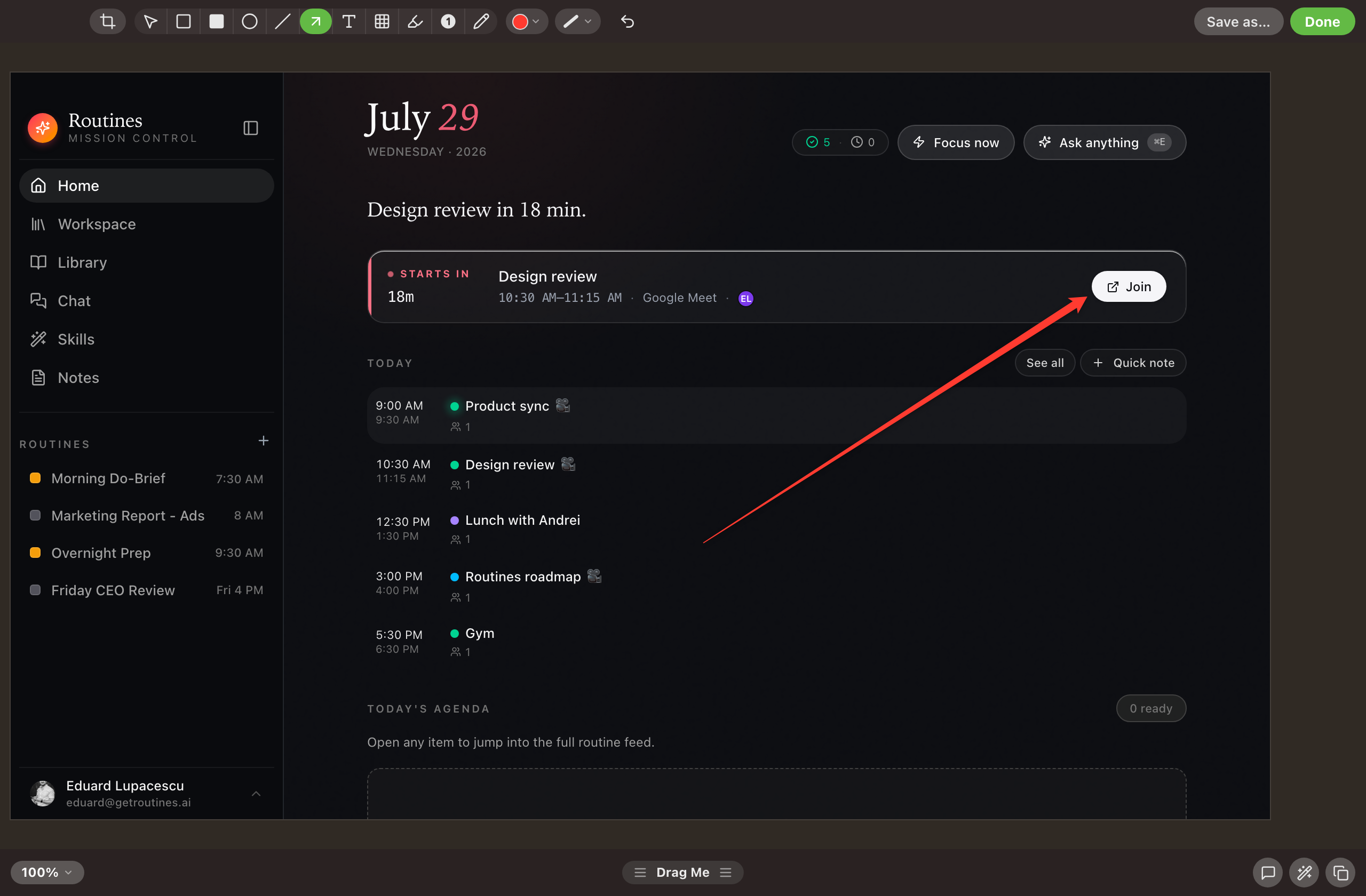Select the Text tool
1366x896 pixels.
tap(348, 22)
